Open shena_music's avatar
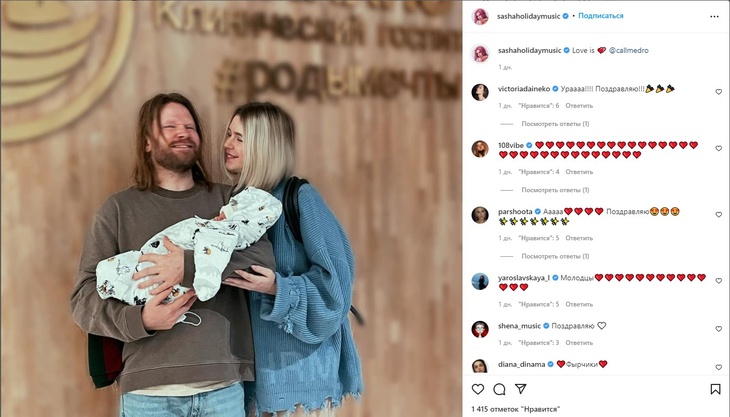The width and height of the screenshot is (730, 417). point(480,329)
